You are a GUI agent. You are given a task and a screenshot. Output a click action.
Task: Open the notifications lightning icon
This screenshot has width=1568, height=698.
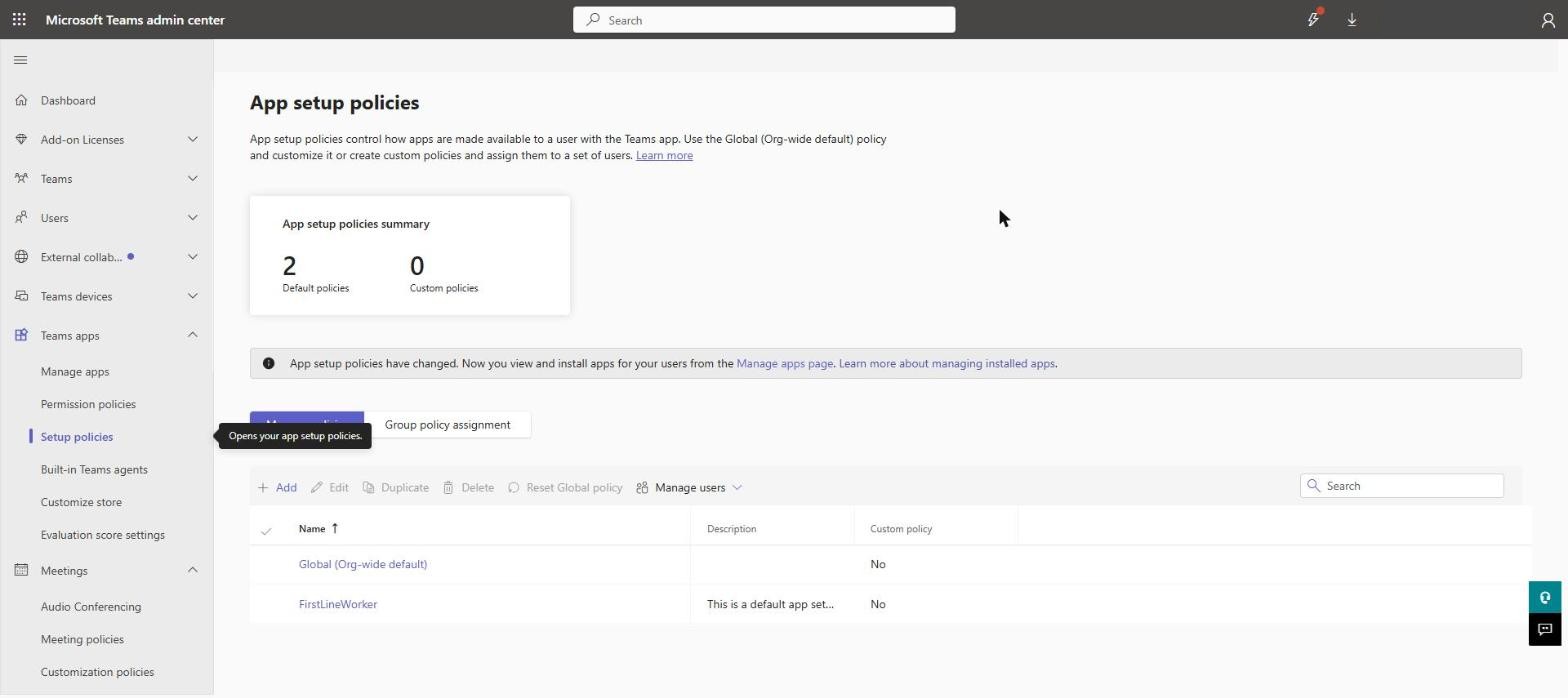coord(1314,19)
